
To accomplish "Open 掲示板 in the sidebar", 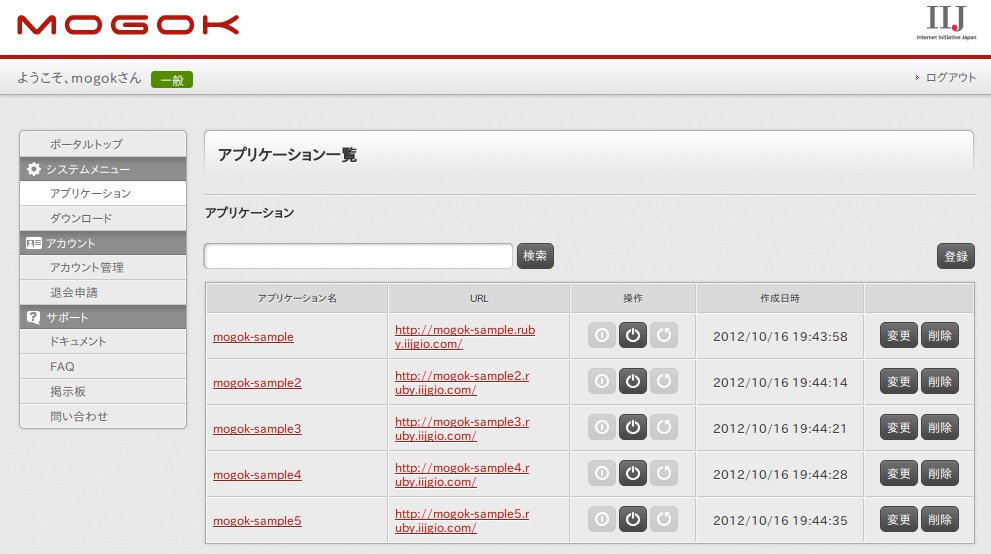I will pos(103,392).
